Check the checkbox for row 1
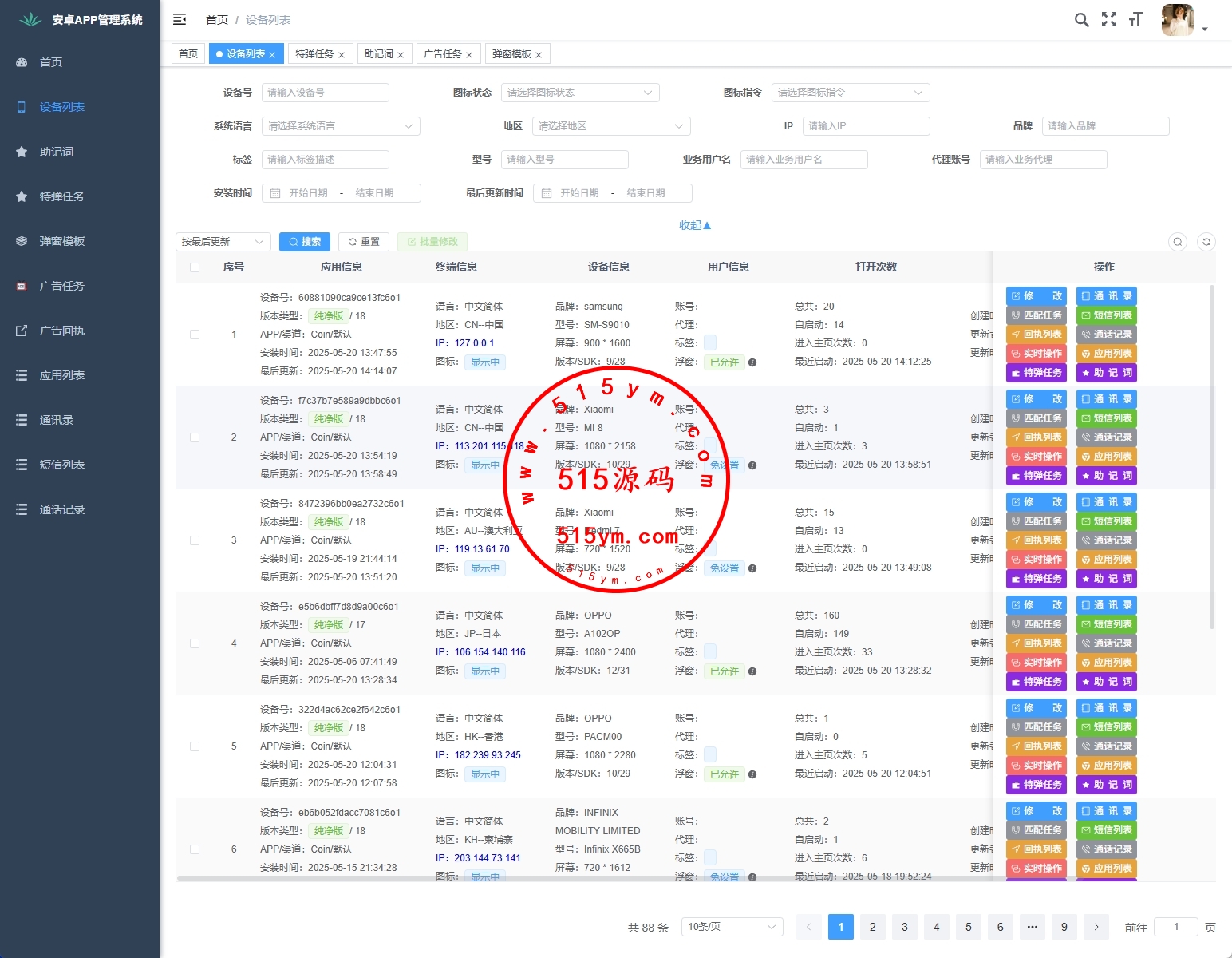The image size is (1232, 958). tap(195, 335)
